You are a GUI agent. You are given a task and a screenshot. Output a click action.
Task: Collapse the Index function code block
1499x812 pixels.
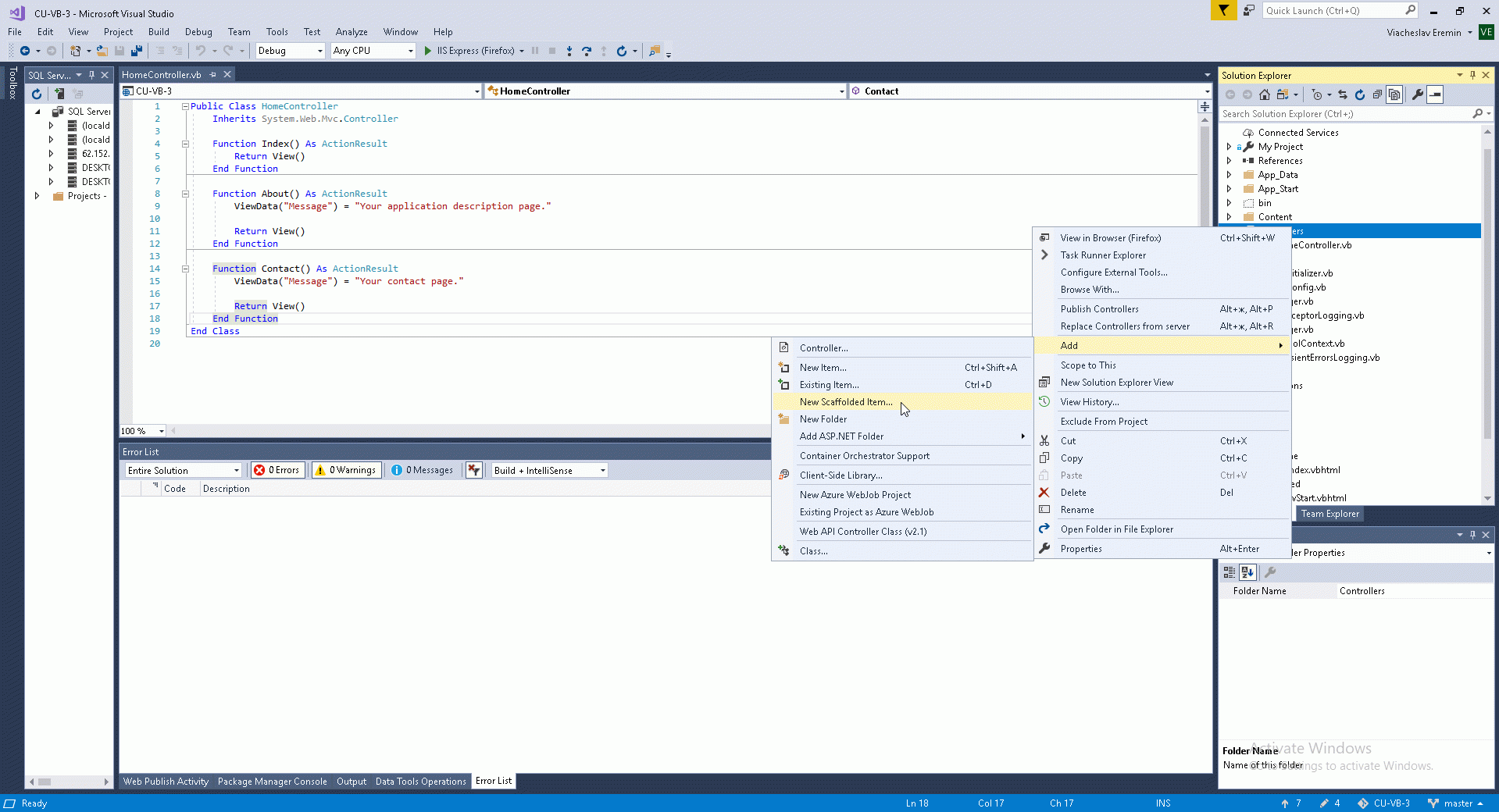point(185,144)
